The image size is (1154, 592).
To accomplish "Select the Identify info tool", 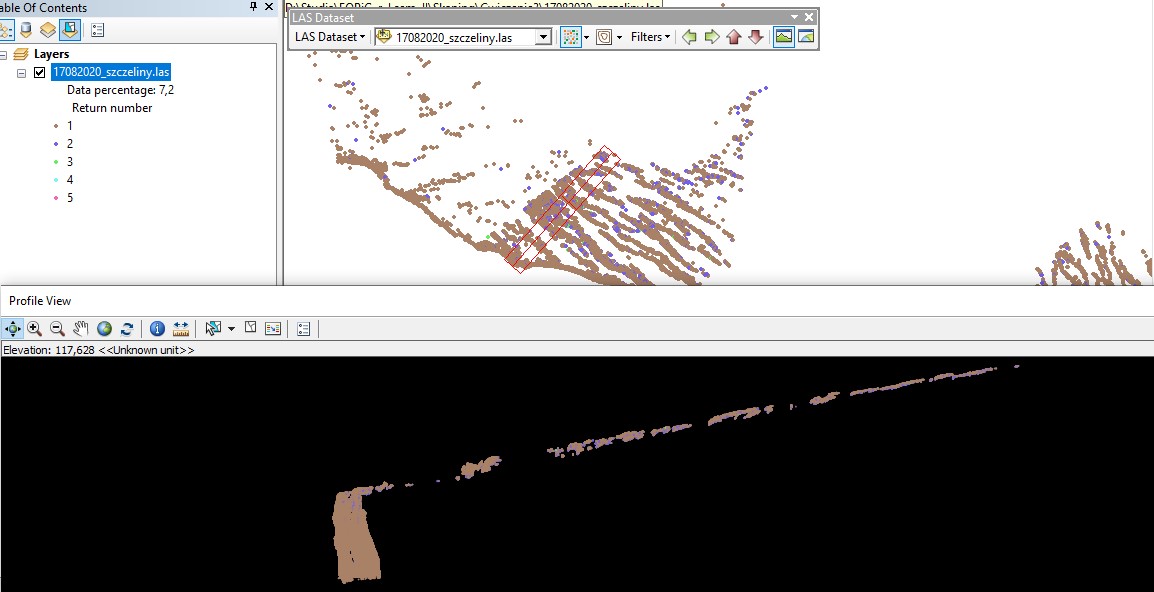I will (x=157, y=328).
